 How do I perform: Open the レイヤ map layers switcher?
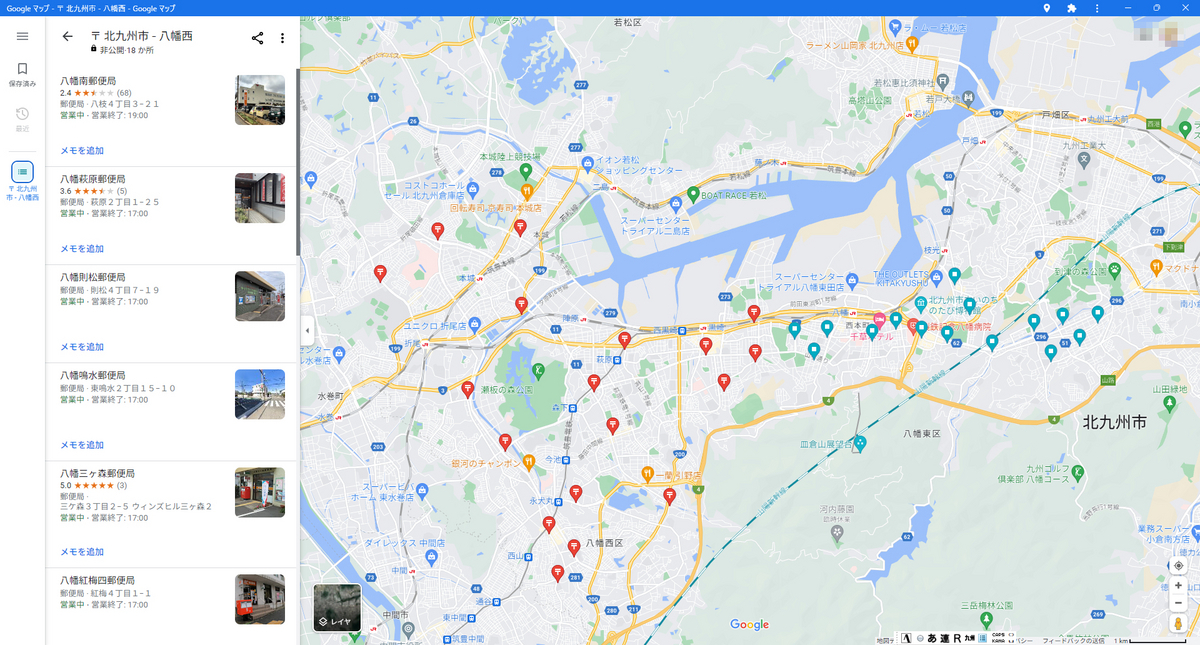[337, 607]
